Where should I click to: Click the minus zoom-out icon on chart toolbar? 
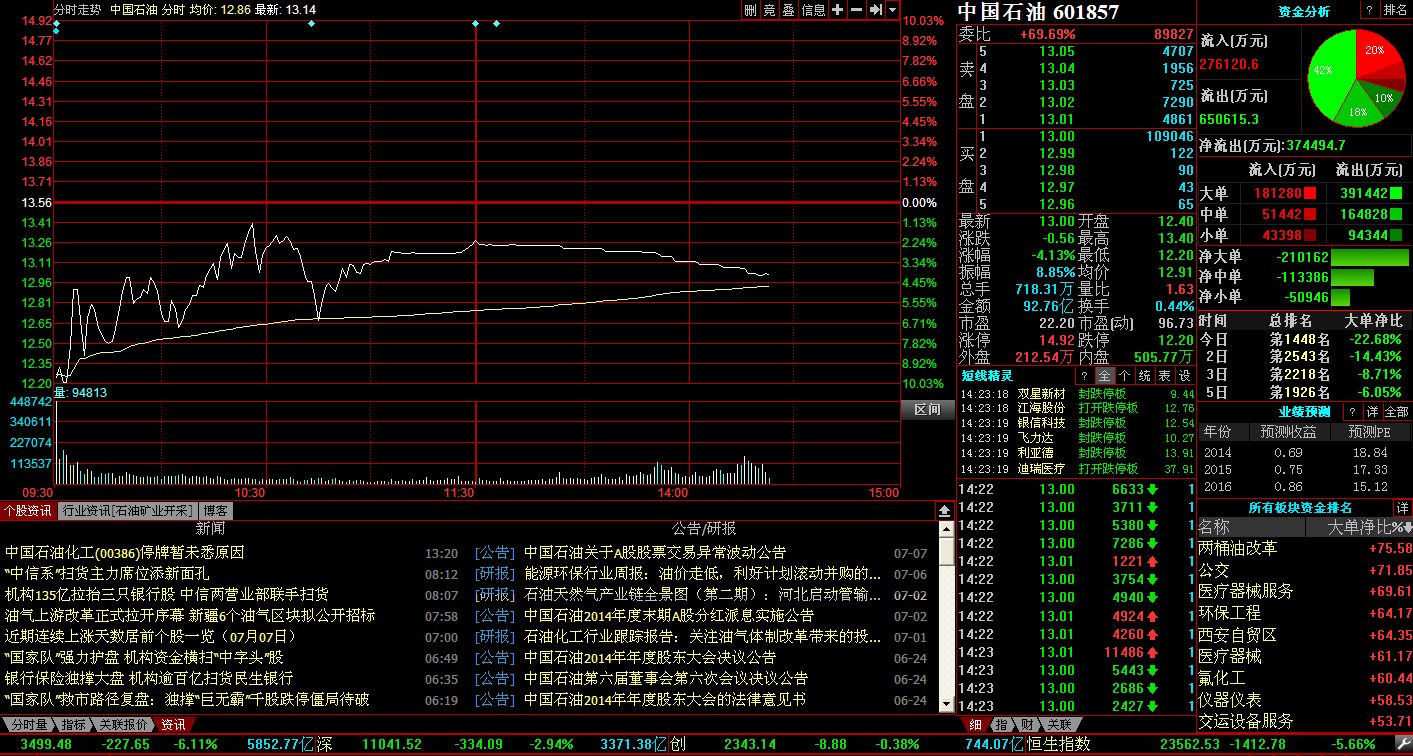tap(856, 10)
